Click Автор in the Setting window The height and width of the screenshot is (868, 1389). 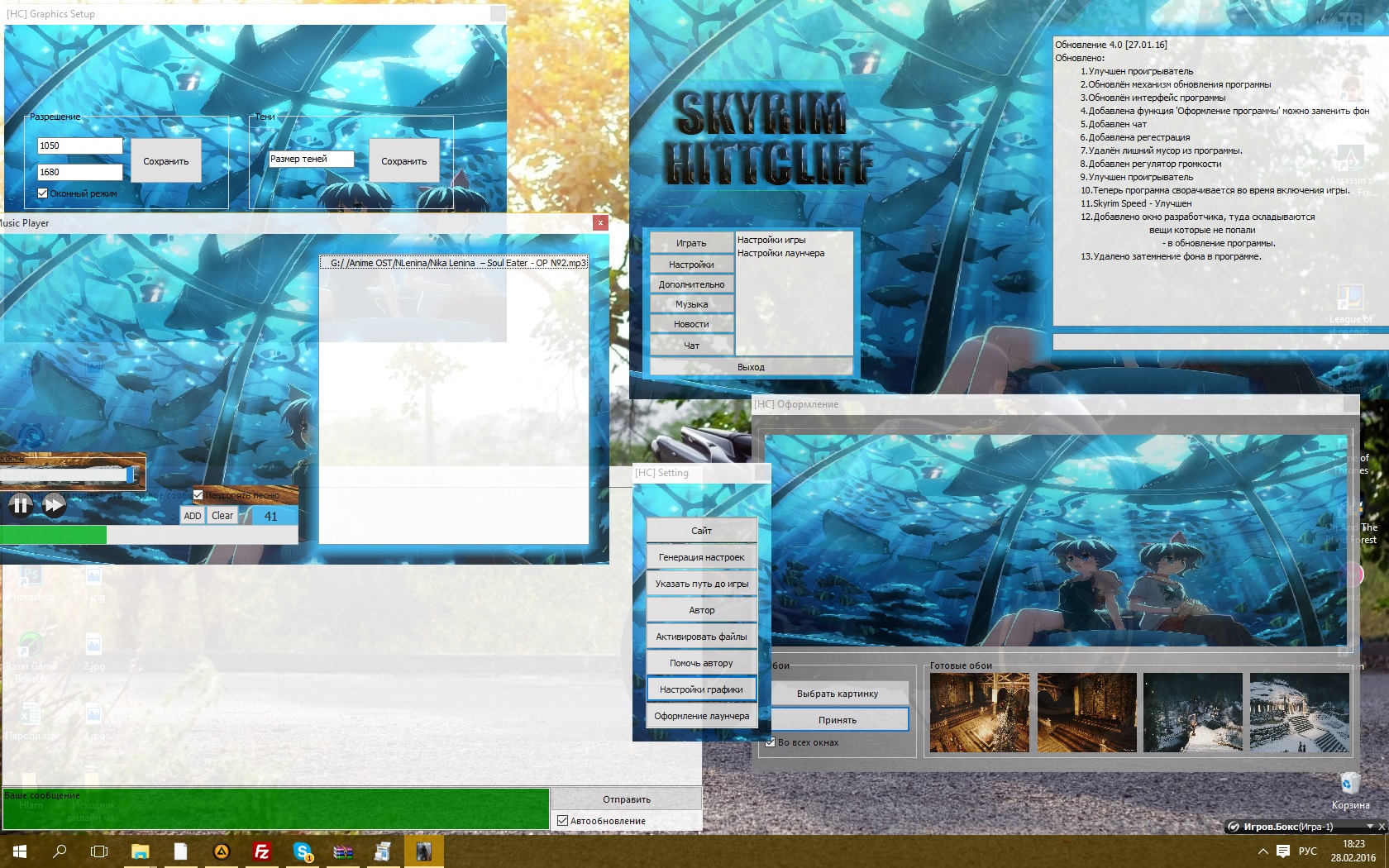(701, 610)
